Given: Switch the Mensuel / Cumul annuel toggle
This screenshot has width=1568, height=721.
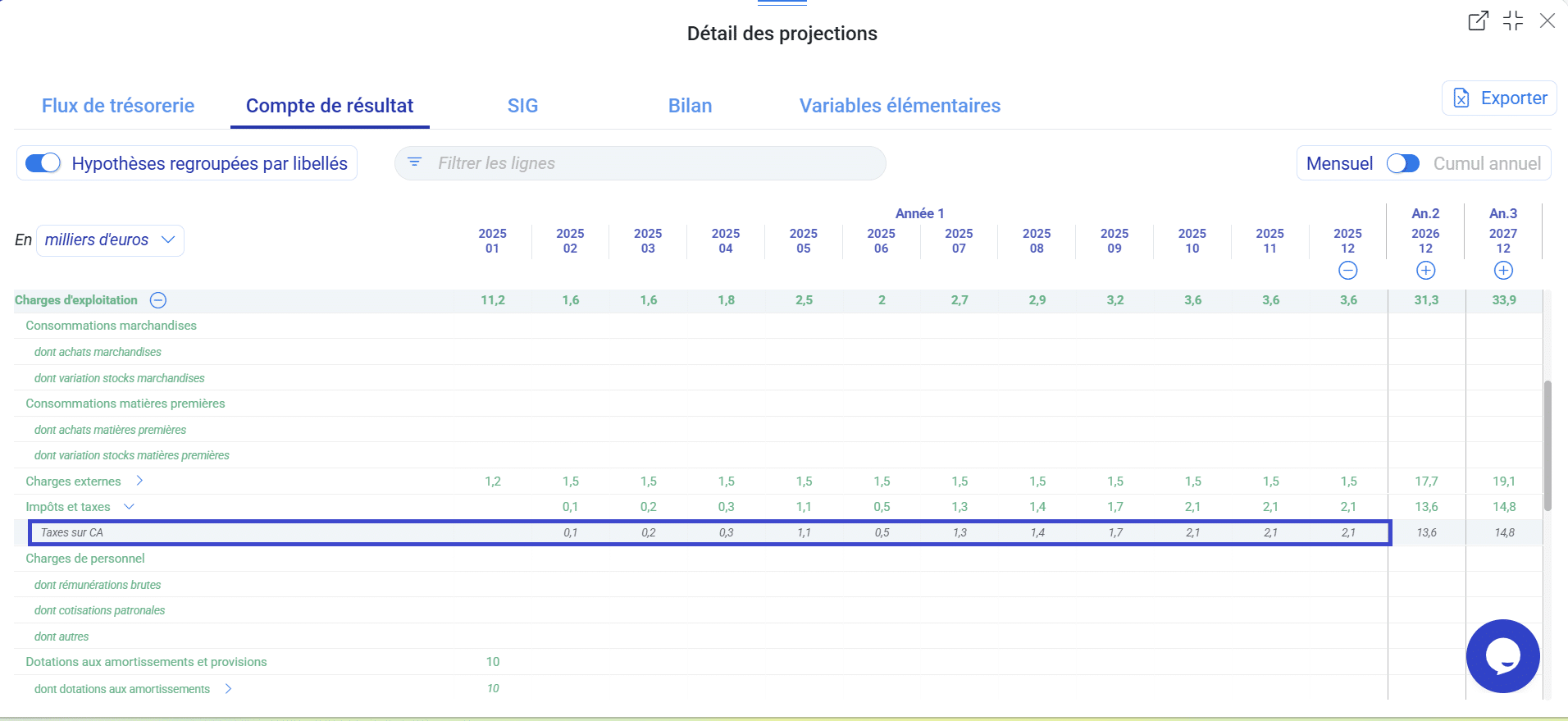Looking at the screenshot, I should [1402, 163].
